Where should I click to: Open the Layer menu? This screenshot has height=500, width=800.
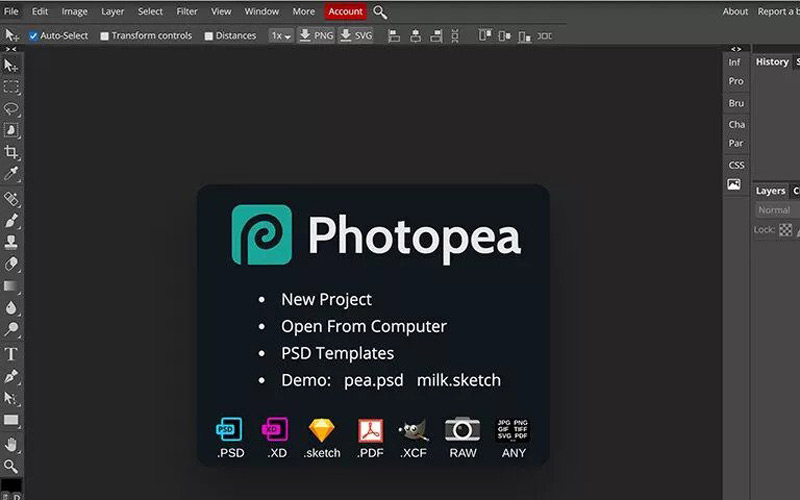tap(112, 11)
